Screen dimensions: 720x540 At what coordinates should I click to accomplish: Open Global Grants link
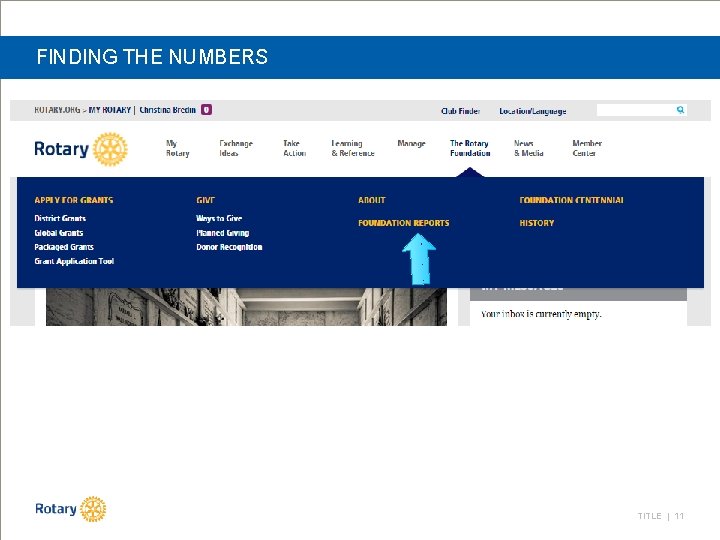pos(59,233)
